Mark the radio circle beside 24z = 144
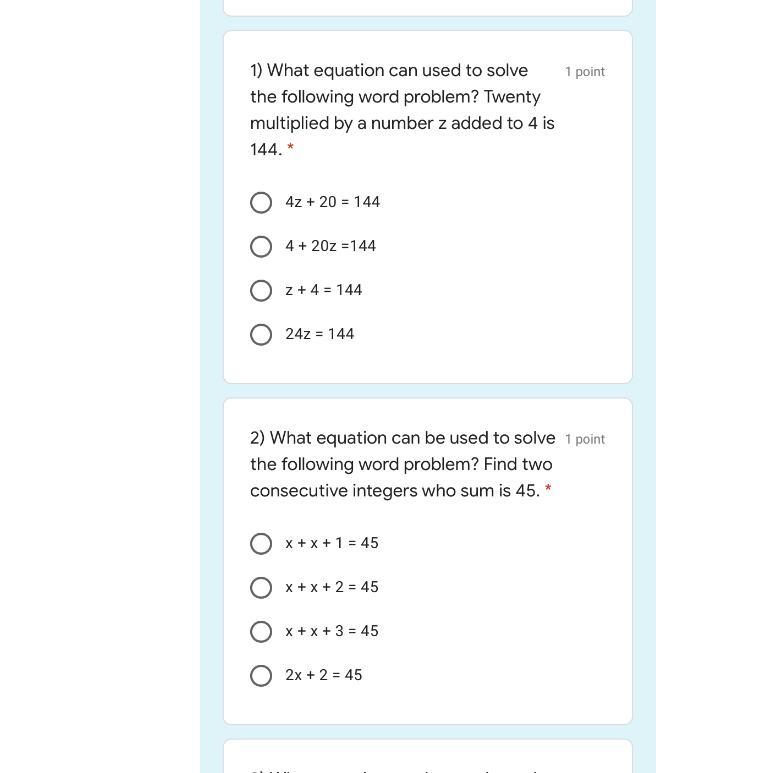 point(261,335)
